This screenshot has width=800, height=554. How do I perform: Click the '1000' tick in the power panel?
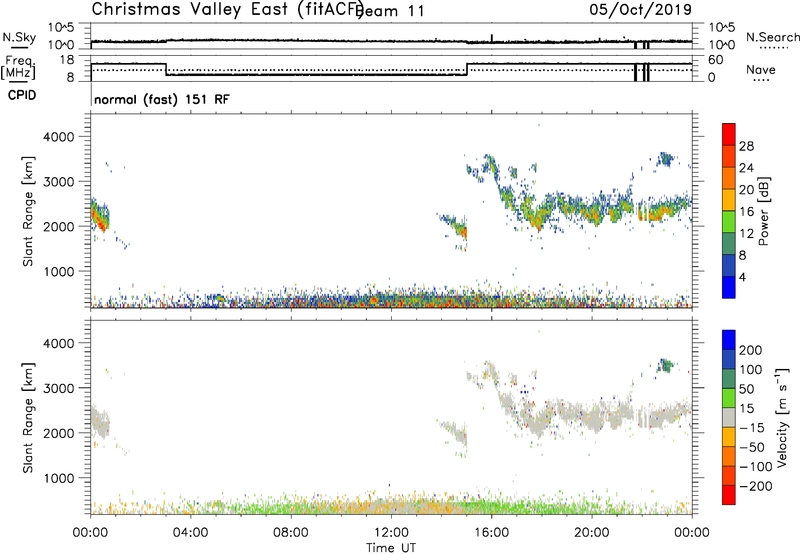58,271
